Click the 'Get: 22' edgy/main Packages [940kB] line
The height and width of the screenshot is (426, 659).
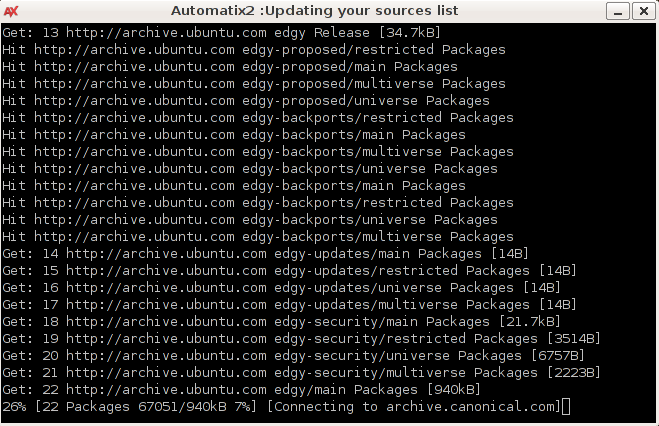click(x=241, y=389)
